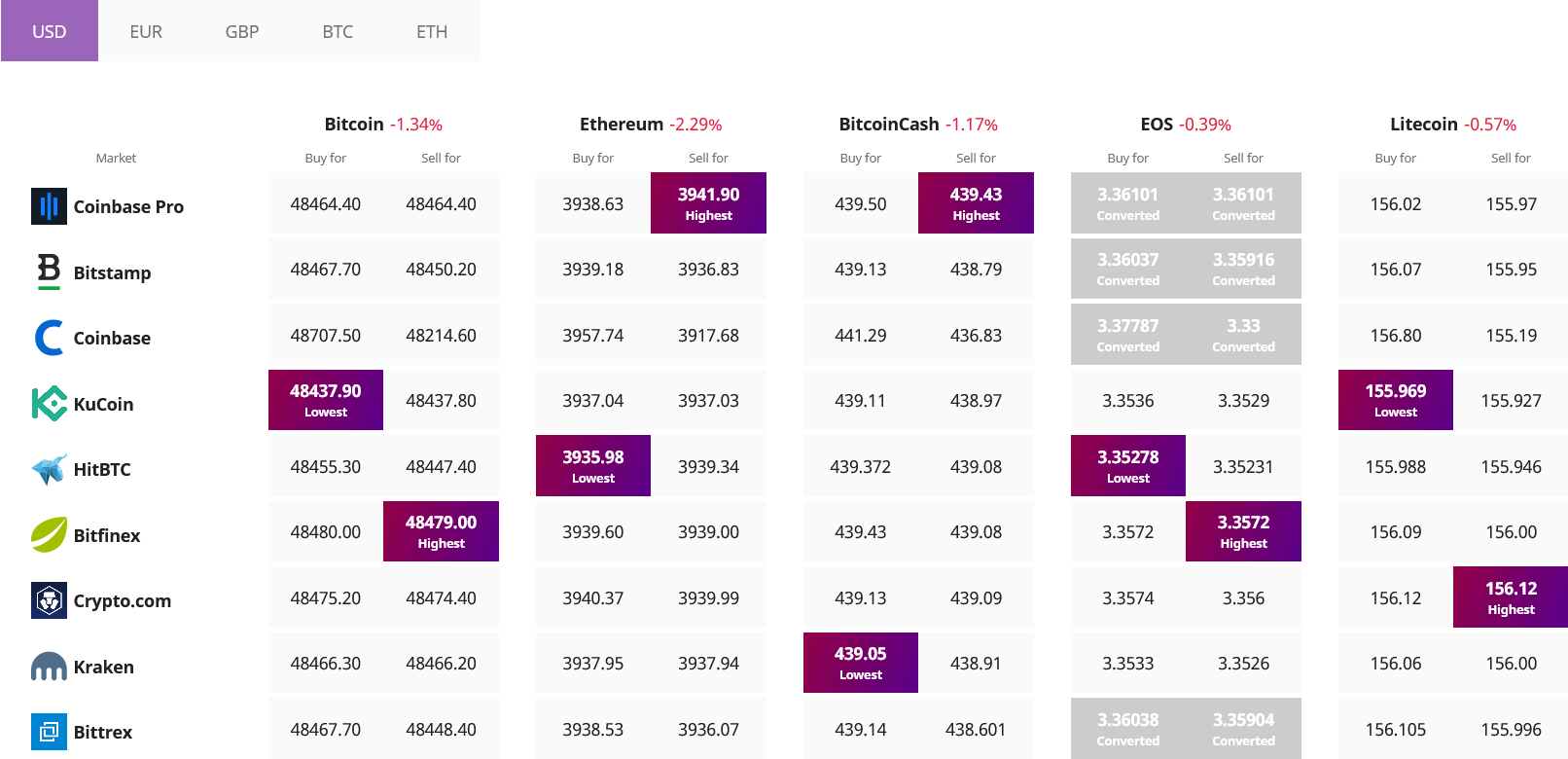This screenshot has width=1568, height=759.
Task: Click Coinbase Bitcoin buy price 48707.50
Action: (326, 335)
